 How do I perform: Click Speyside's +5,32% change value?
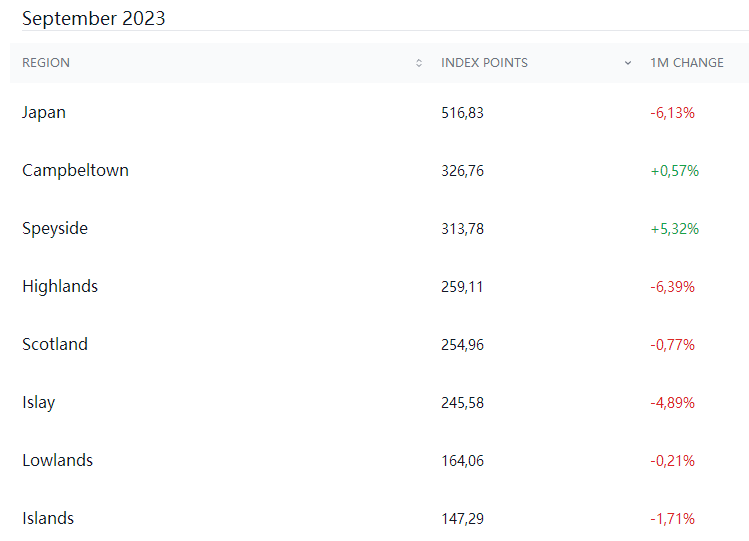(674, 229)
